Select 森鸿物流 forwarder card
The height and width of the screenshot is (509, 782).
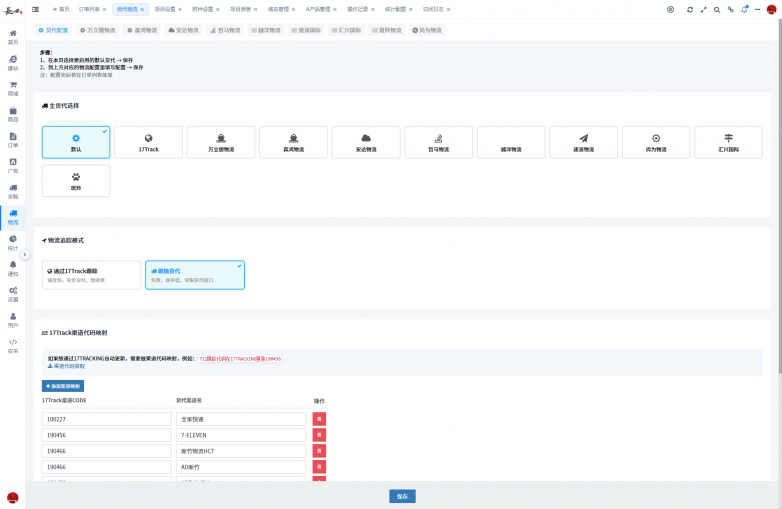[293, 143]
